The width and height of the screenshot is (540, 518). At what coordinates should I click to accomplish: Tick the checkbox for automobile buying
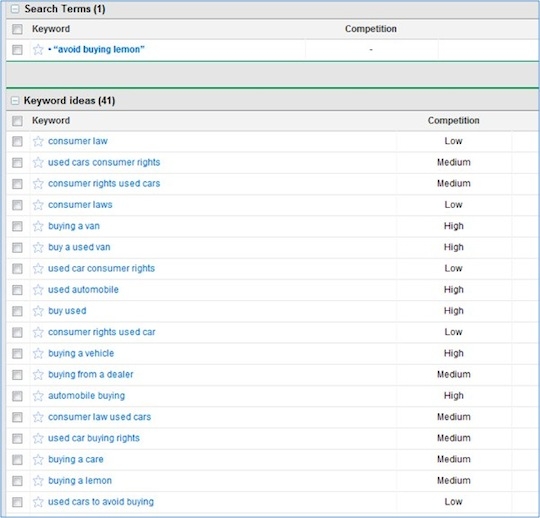click(x=17, y=396)
